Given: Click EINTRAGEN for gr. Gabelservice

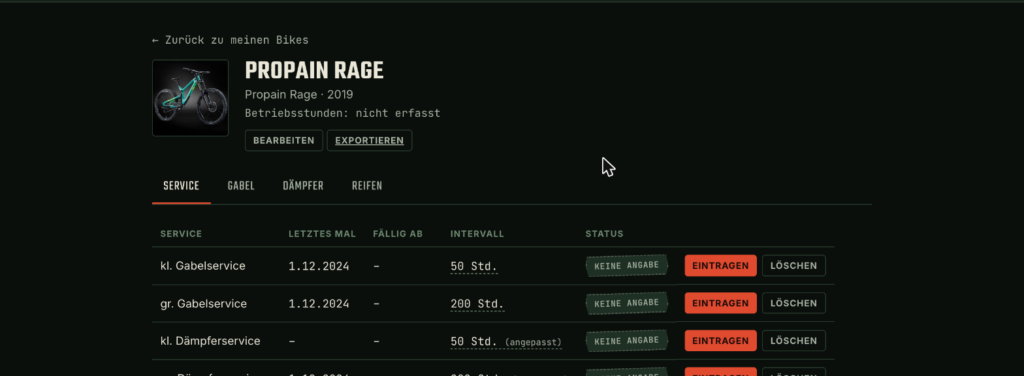Looking at the screenshot, I should 720,304.
